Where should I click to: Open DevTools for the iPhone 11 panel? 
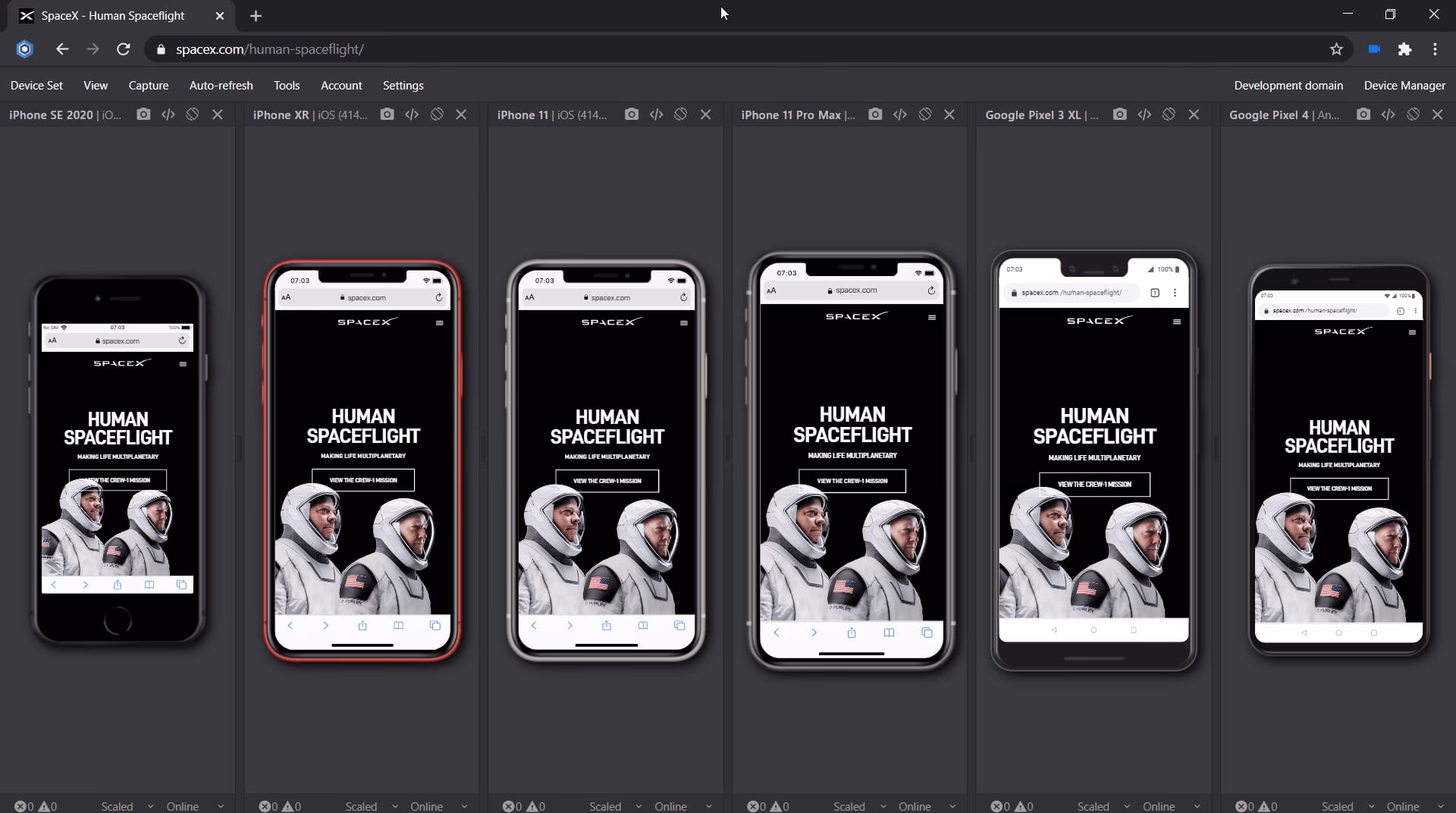pyautogui.click(x=657, y=115)
